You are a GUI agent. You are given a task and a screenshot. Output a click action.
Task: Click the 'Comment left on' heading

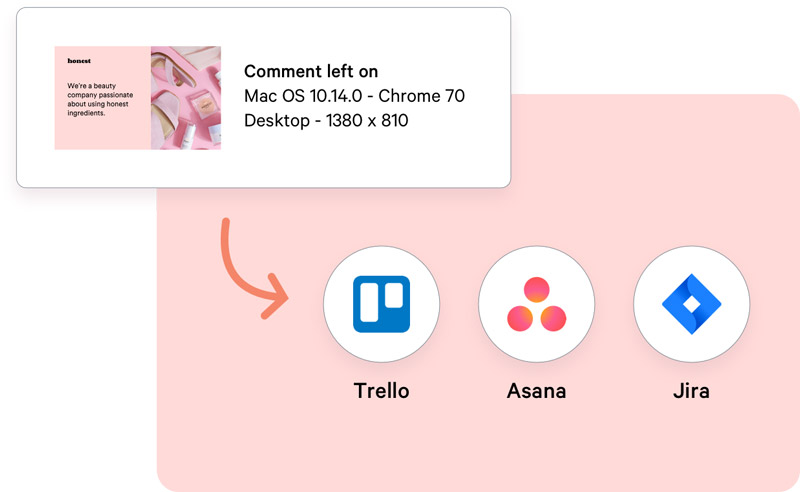[x=311, y=71]
